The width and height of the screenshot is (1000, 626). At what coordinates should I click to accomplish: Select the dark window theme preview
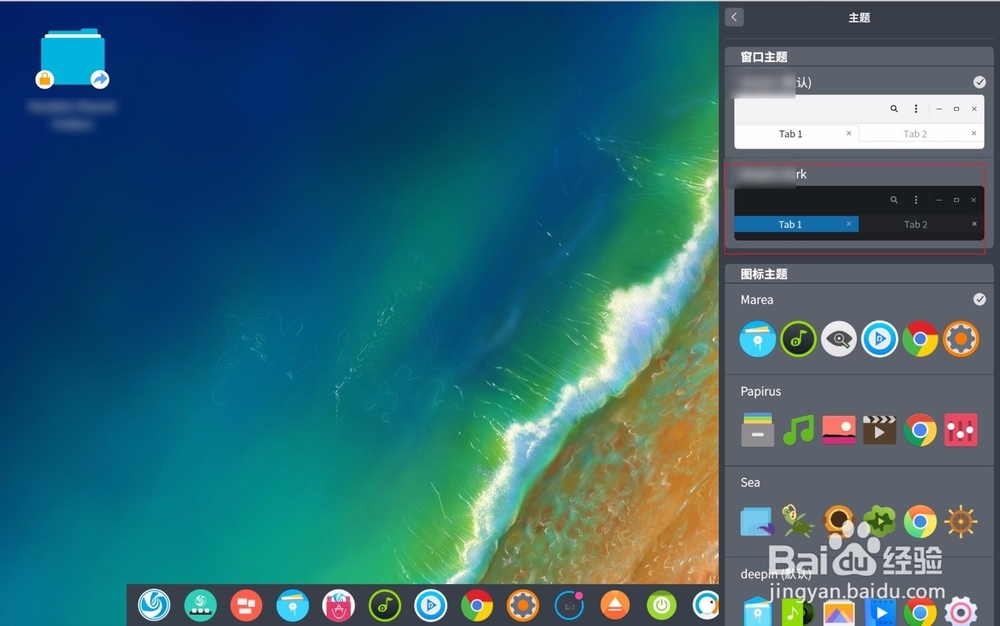coord(859,213)
